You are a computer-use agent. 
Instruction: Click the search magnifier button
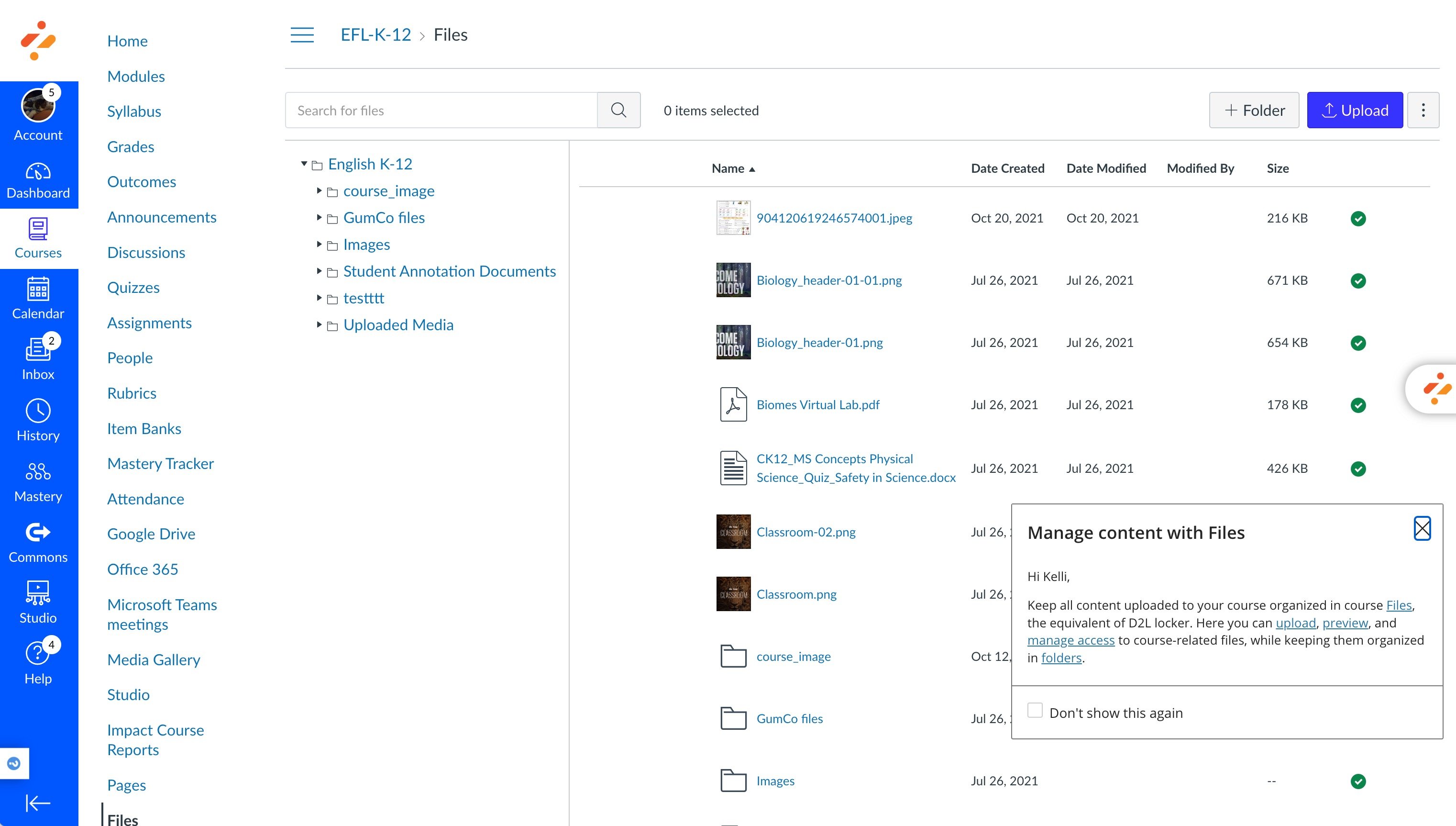(618, 110)
